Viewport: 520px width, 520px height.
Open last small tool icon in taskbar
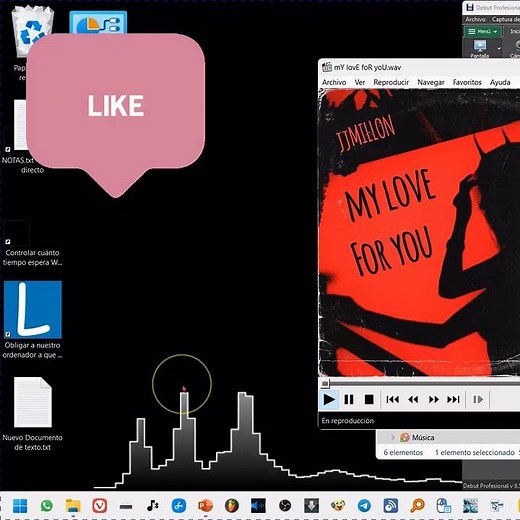(497, 506)
